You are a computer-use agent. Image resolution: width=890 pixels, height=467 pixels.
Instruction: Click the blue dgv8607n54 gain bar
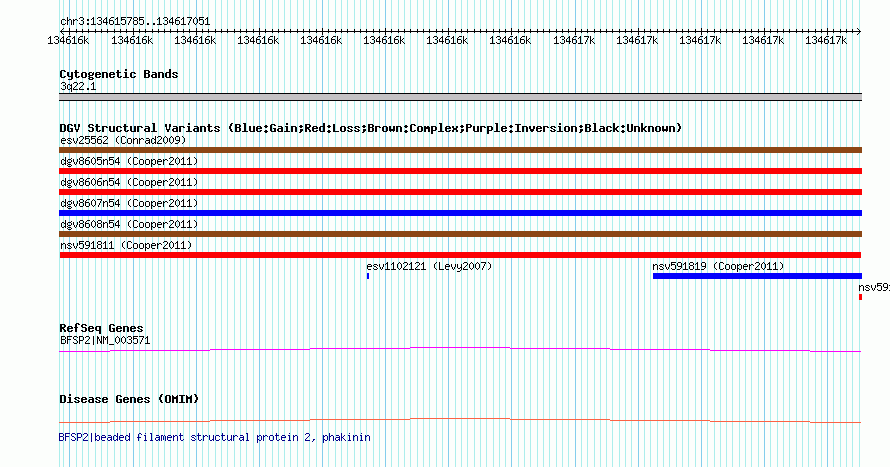pyautogui.click(x=460, y=213)
